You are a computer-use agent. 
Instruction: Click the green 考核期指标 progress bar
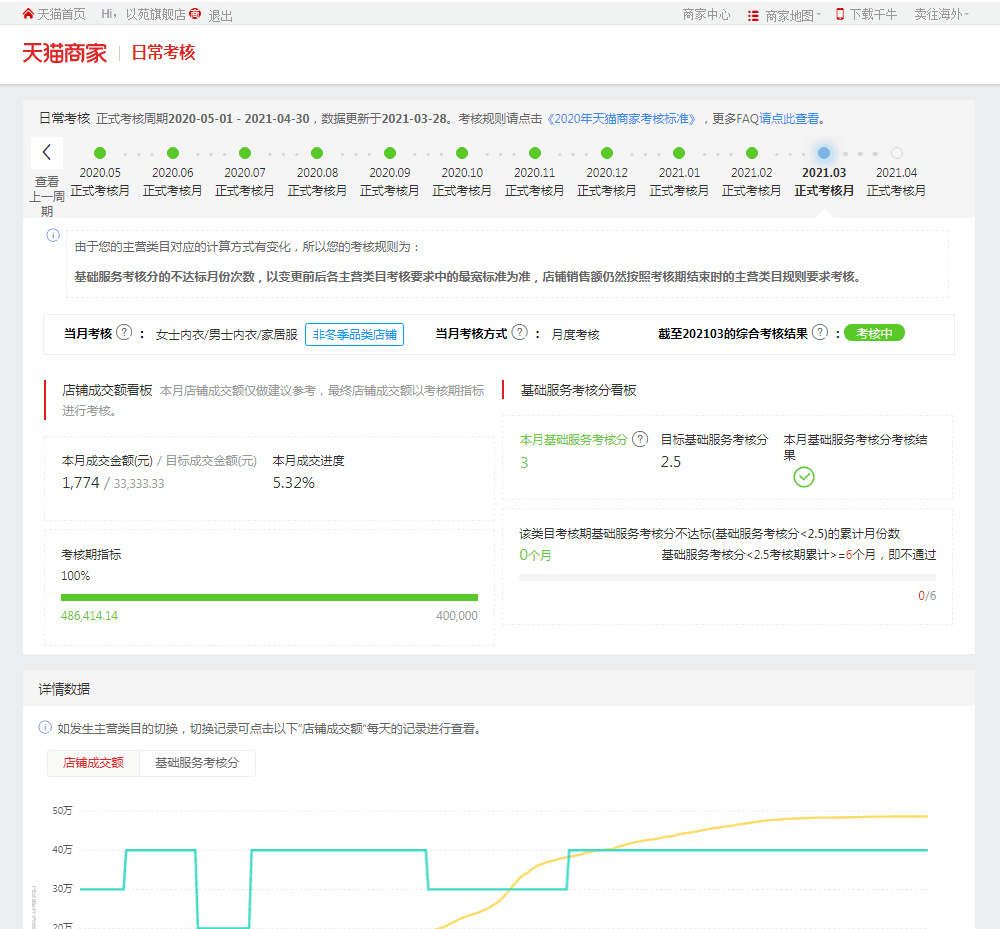point(269,597)
